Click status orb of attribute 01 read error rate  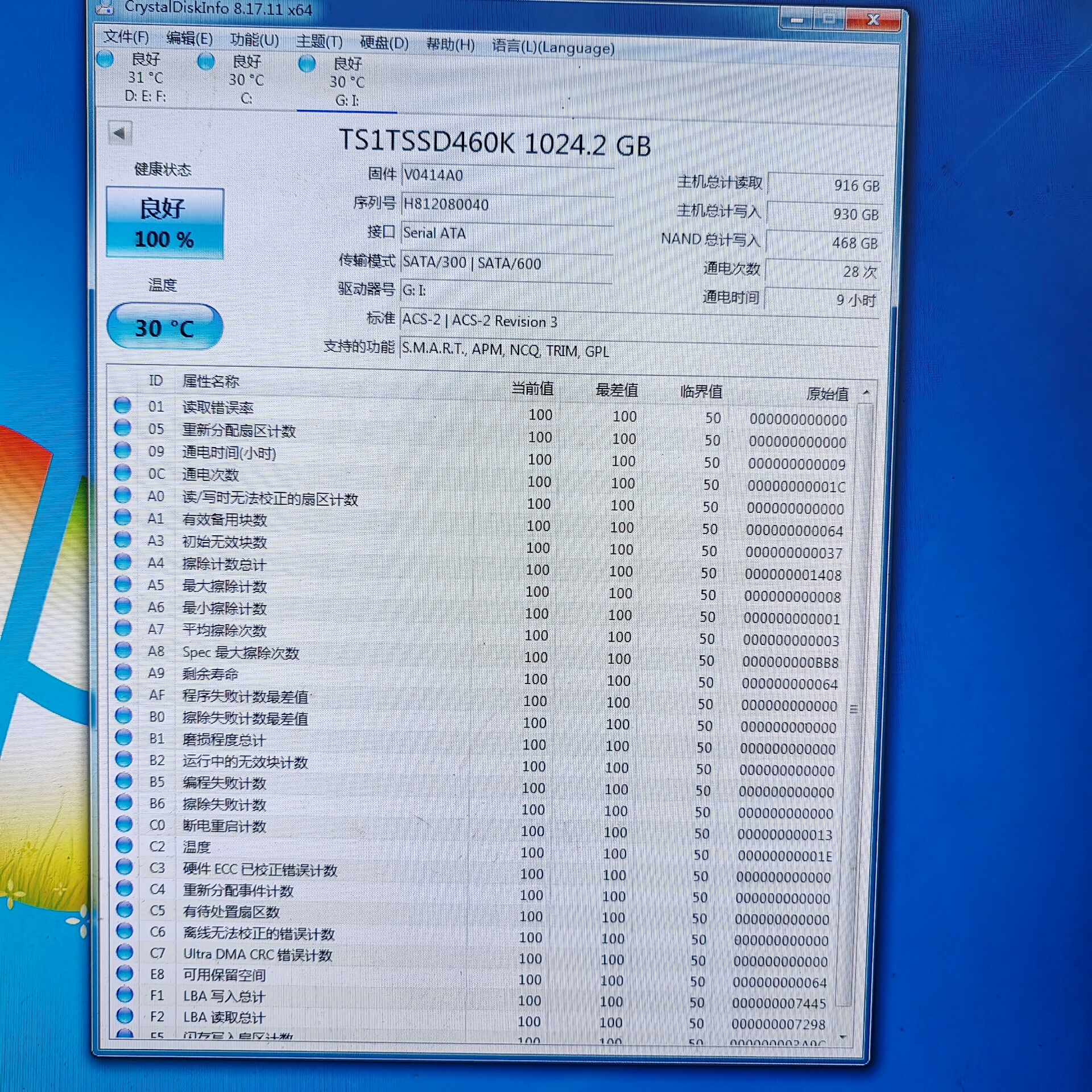(x=122, y=406)
